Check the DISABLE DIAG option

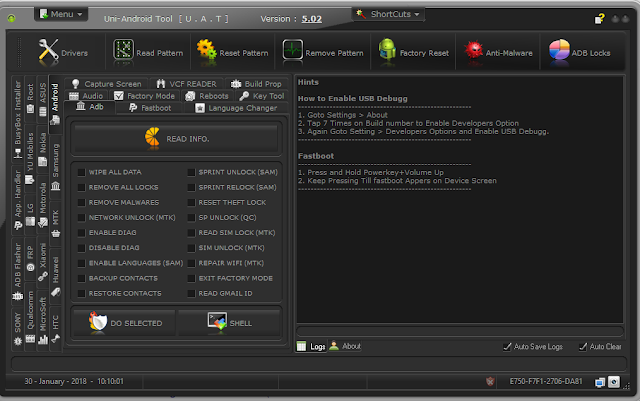pyautogui.click(x=82, y=248)
